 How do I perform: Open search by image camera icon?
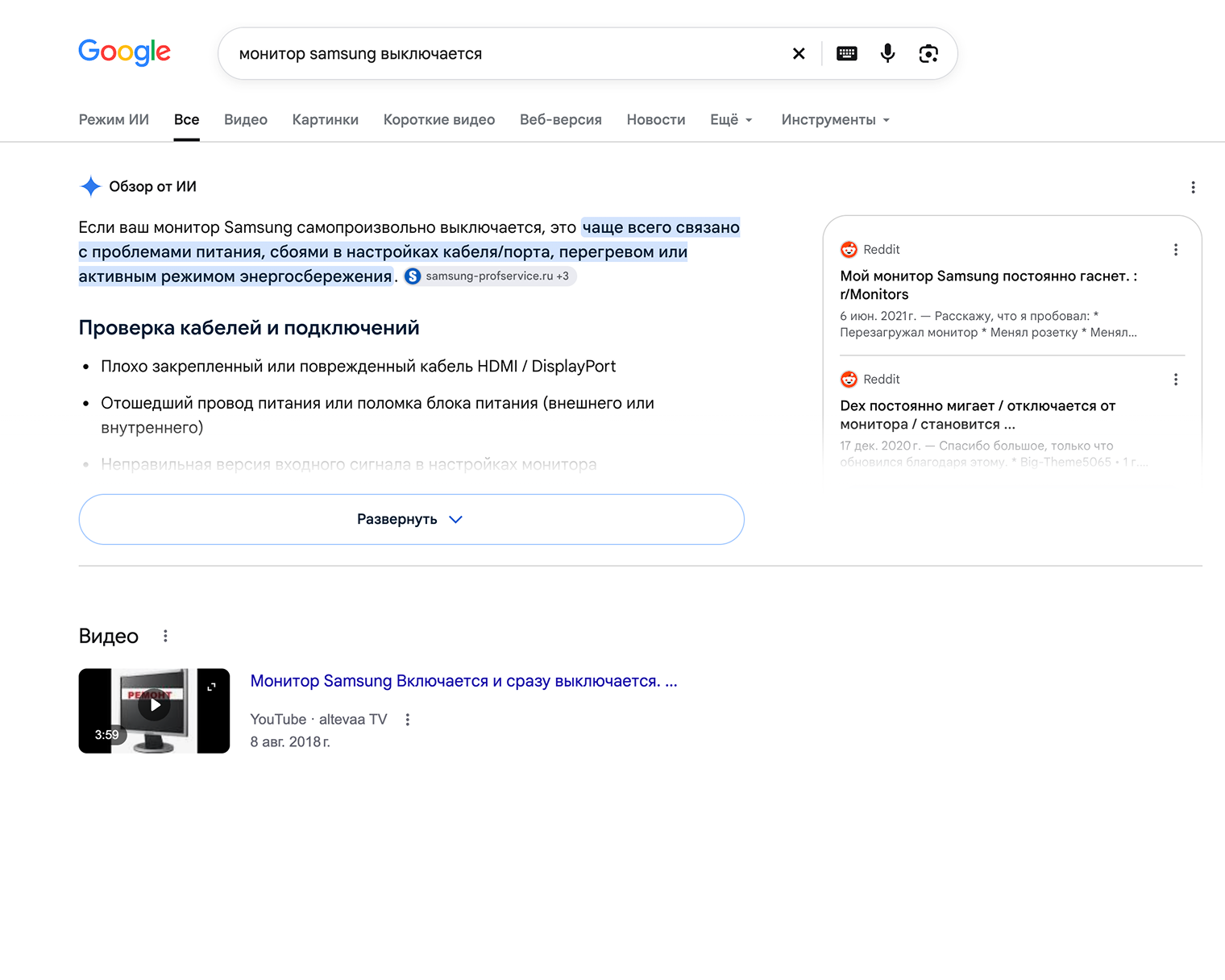pyautogui.click(x=928, y=54)
